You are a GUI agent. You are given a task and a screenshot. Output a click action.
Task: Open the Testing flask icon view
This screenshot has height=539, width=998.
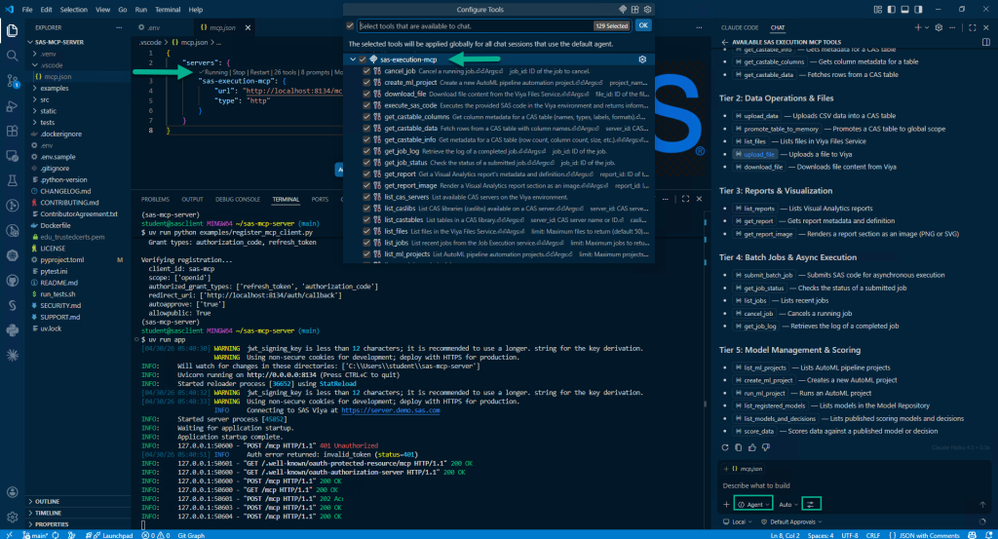tap(12, 181)
